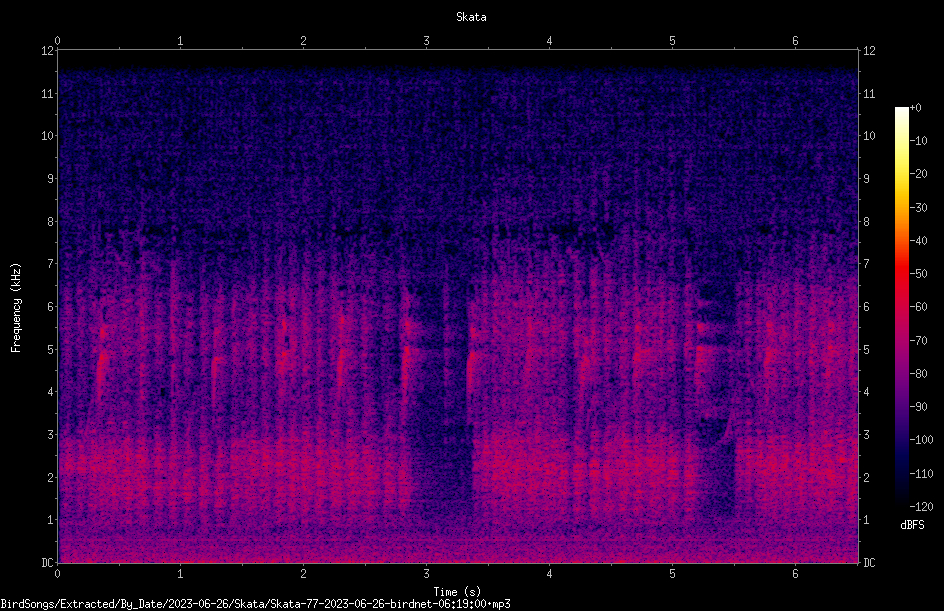Click the '0' tick label on the bottom time axis
944x611 pixels.
point(57,574)
